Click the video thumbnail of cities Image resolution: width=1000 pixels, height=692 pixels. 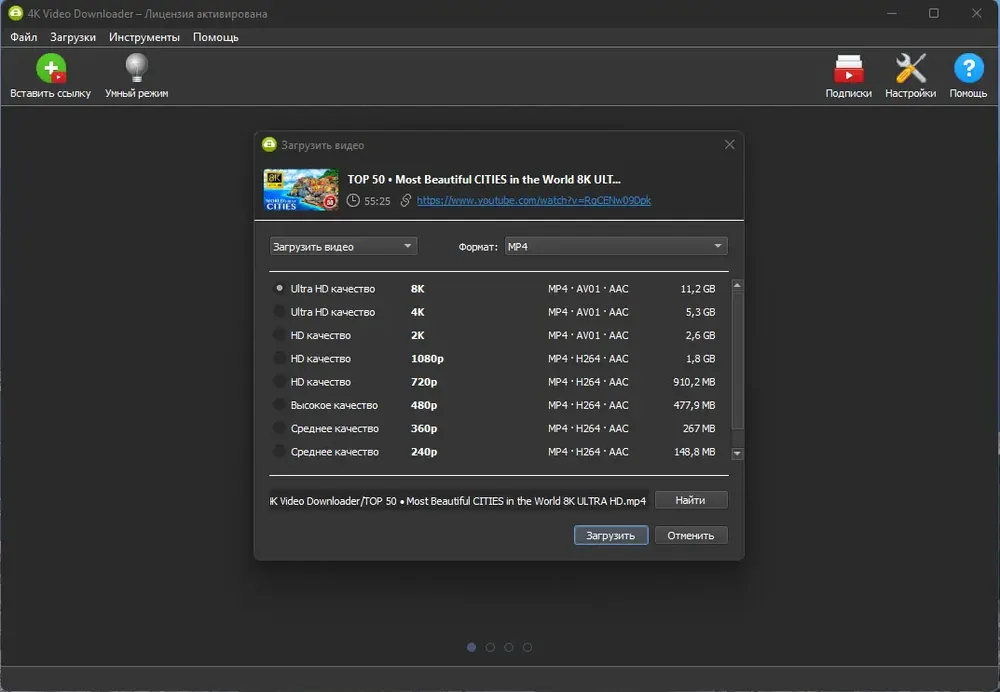pos(301,189)
